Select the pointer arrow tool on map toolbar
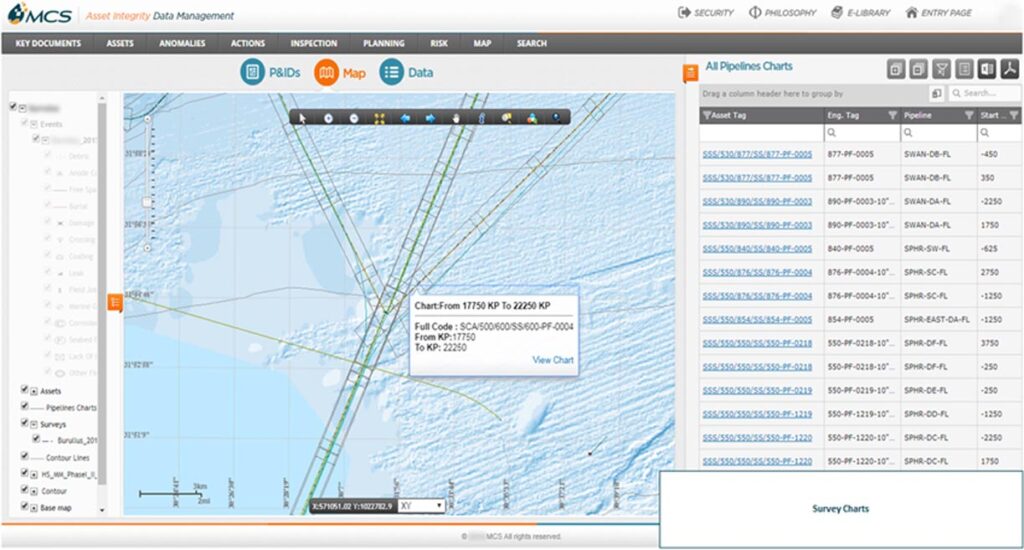This screenshot has height=550, width=1024. pos(302,118)
